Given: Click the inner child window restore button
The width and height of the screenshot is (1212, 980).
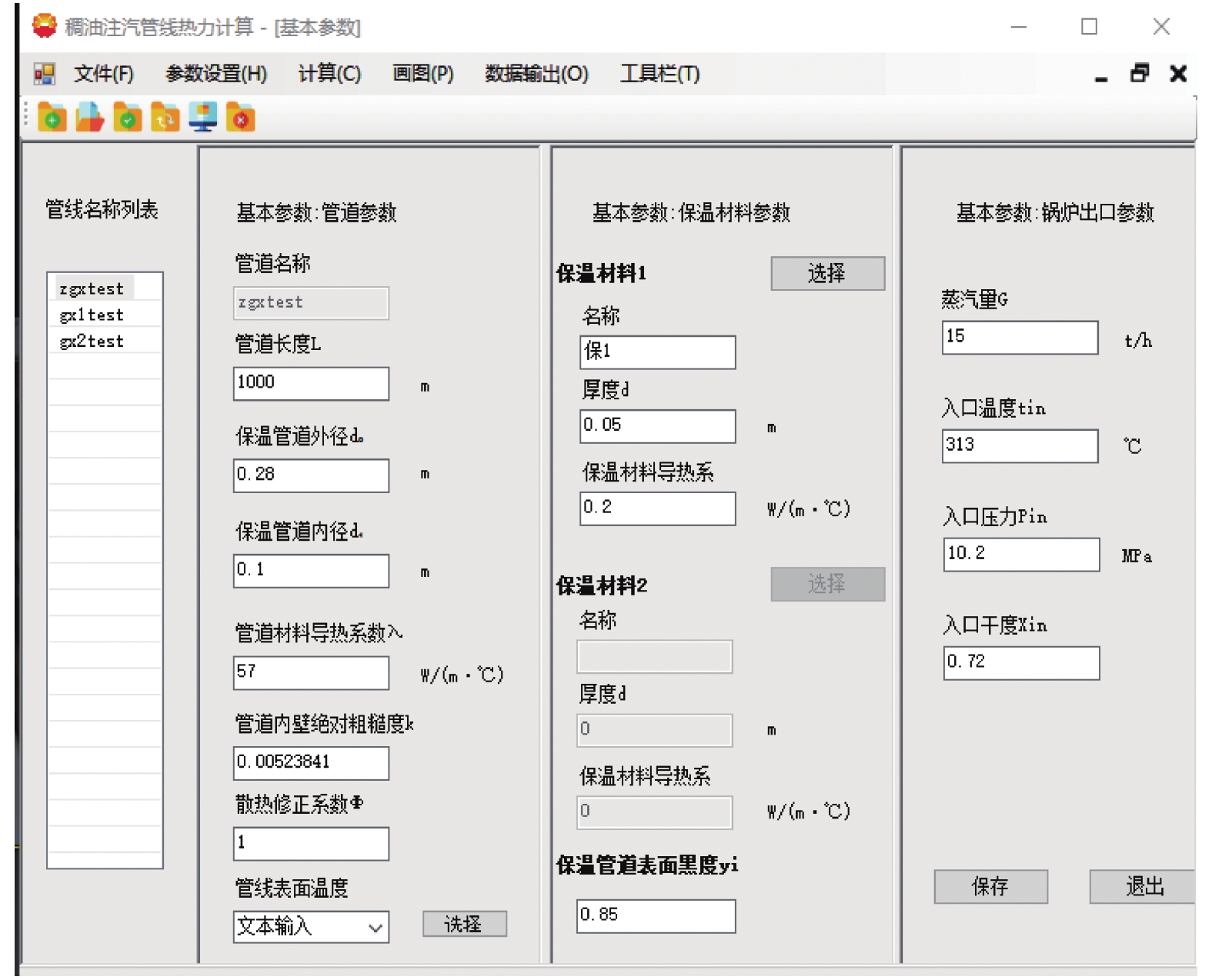Looking at the screenshot, I should coord(1139,73).
